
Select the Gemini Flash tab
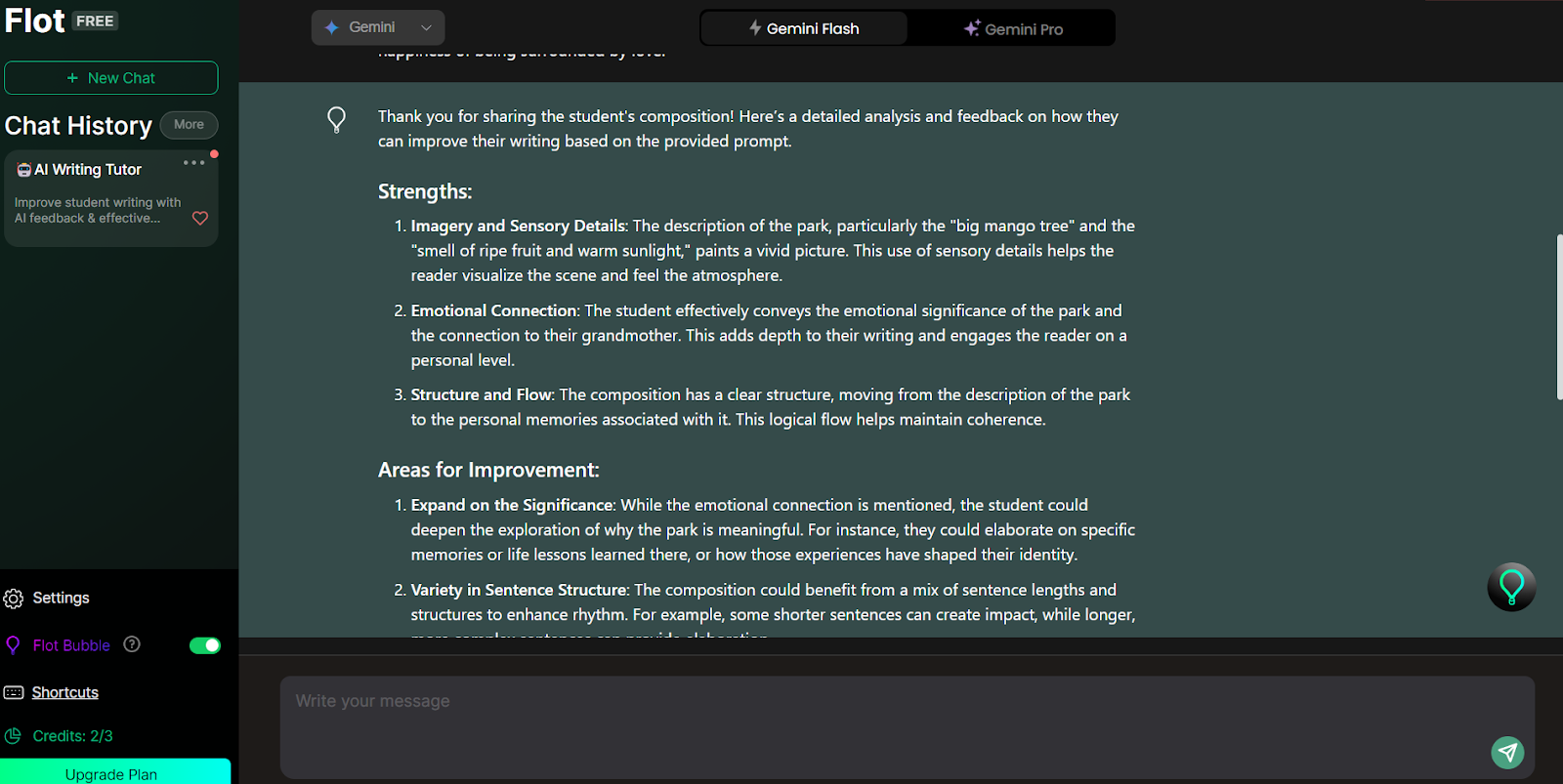click(x=804, y=28)
